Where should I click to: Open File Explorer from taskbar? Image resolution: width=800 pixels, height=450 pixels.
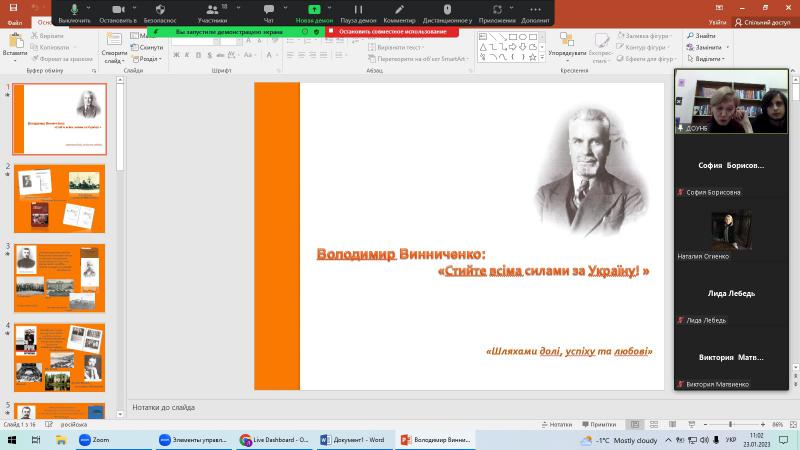click(61, 440)
